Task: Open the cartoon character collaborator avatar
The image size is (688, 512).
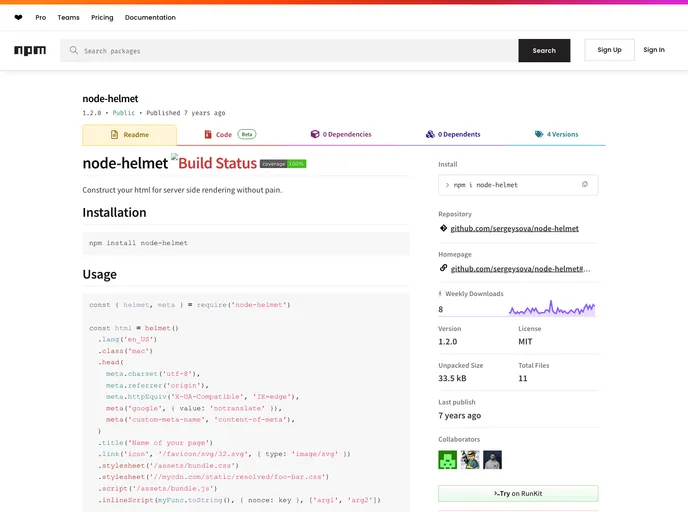Action: point(470,460)
